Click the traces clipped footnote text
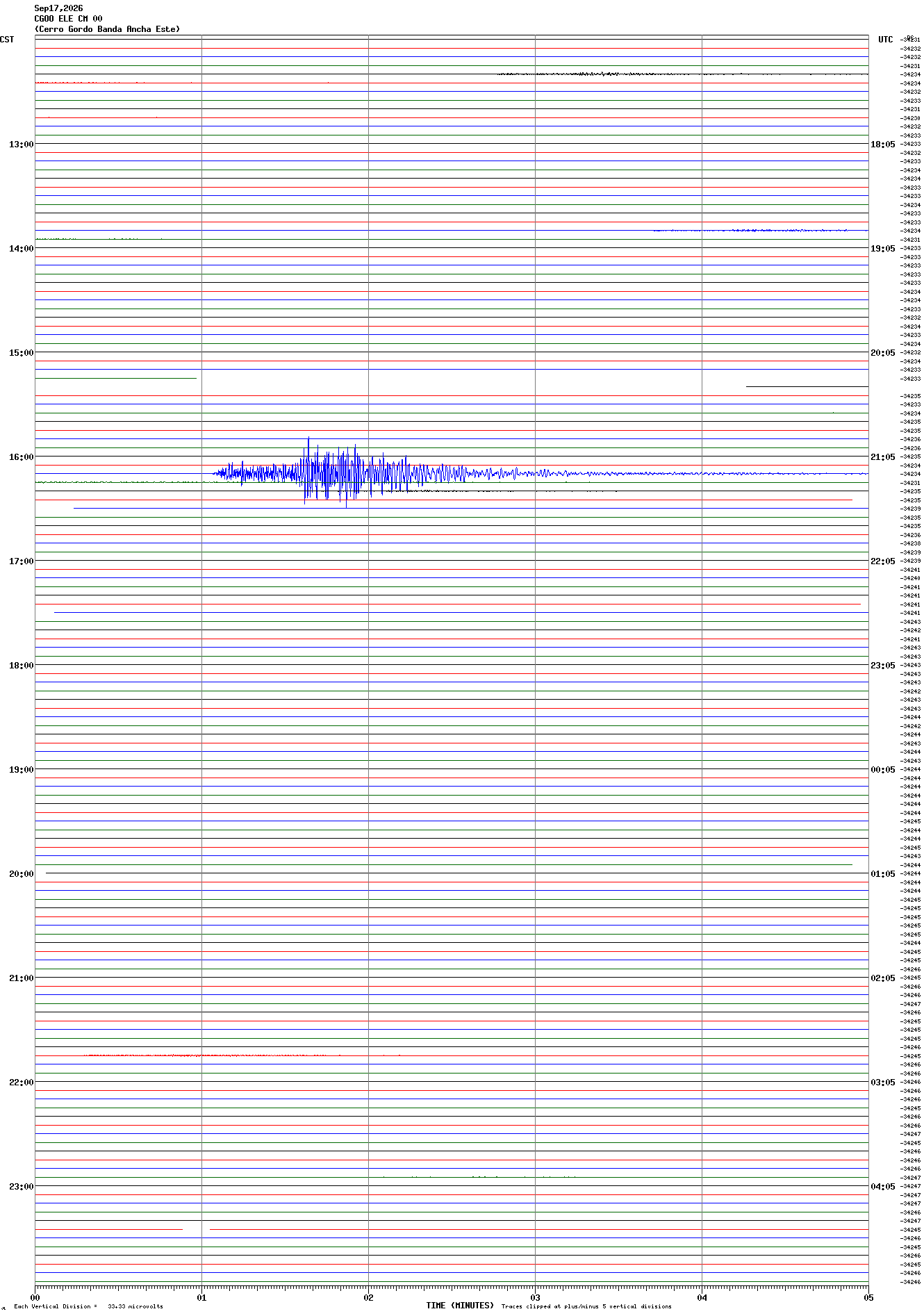 (x=586, y=1306)
